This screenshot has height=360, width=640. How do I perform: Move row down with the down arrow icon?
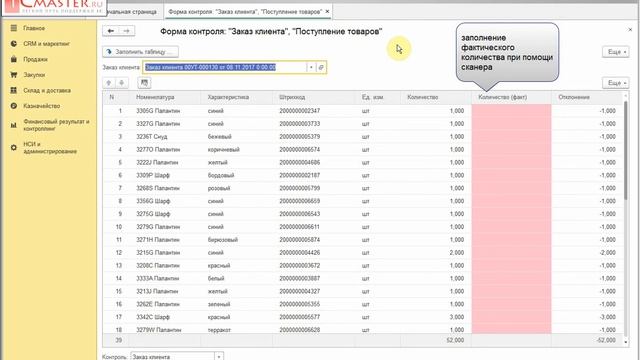[x=122, y=83]
